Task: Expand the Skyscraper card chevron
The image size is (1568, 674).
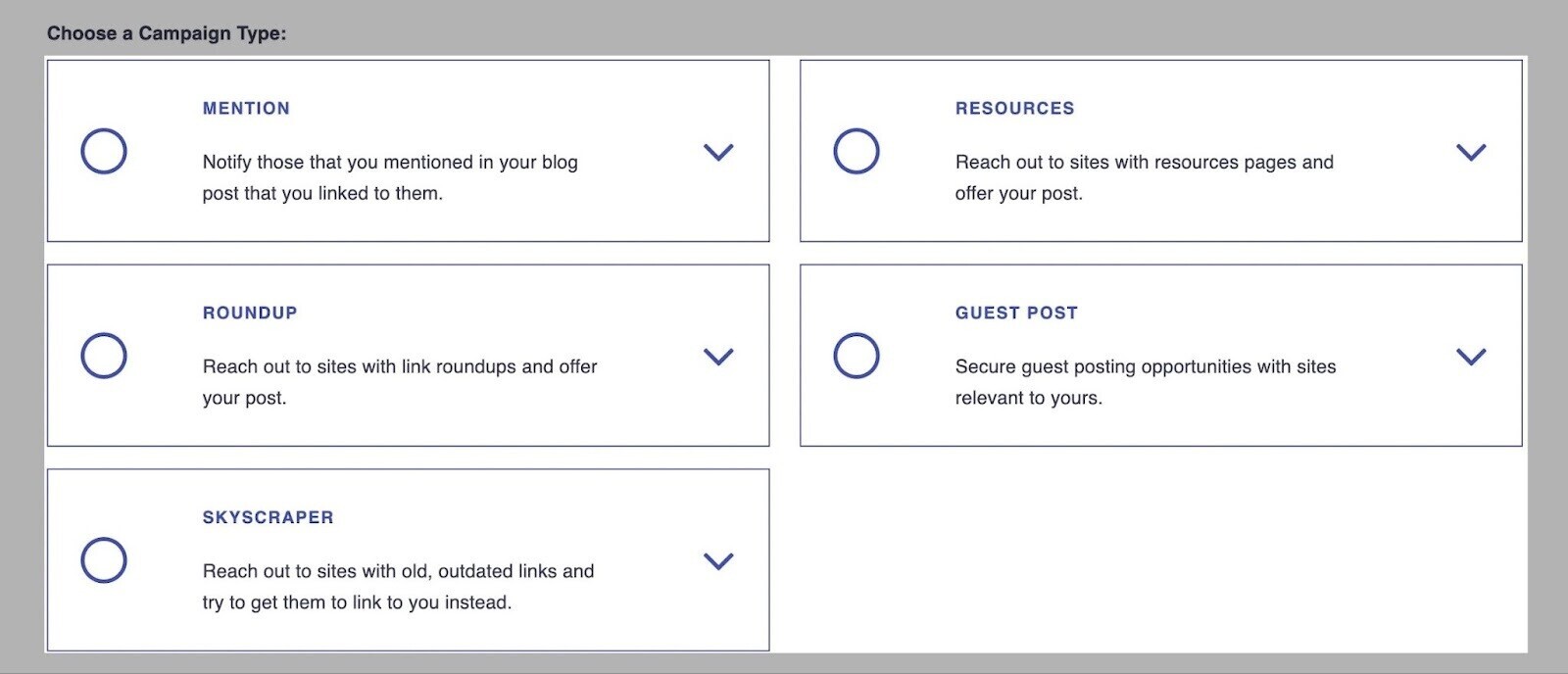Action: coord(718,561)
